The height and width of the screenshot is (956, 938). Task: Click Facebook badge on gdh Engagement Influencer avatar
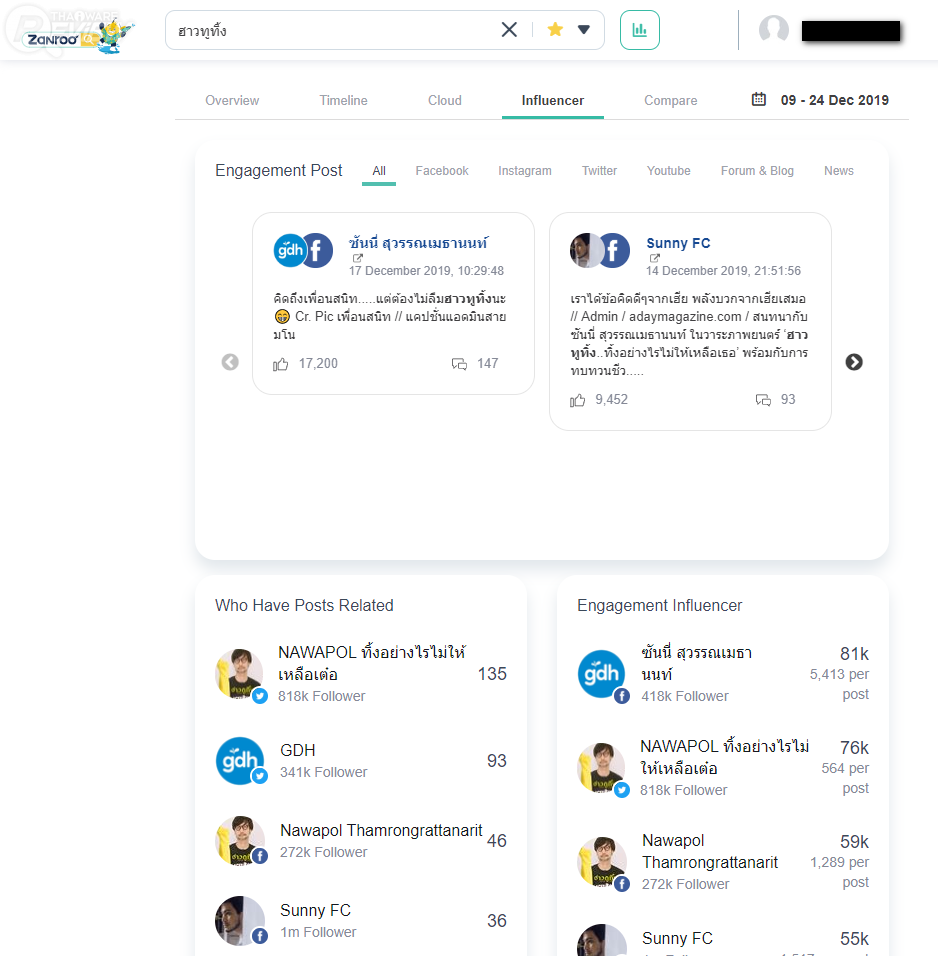coord(621,696)
